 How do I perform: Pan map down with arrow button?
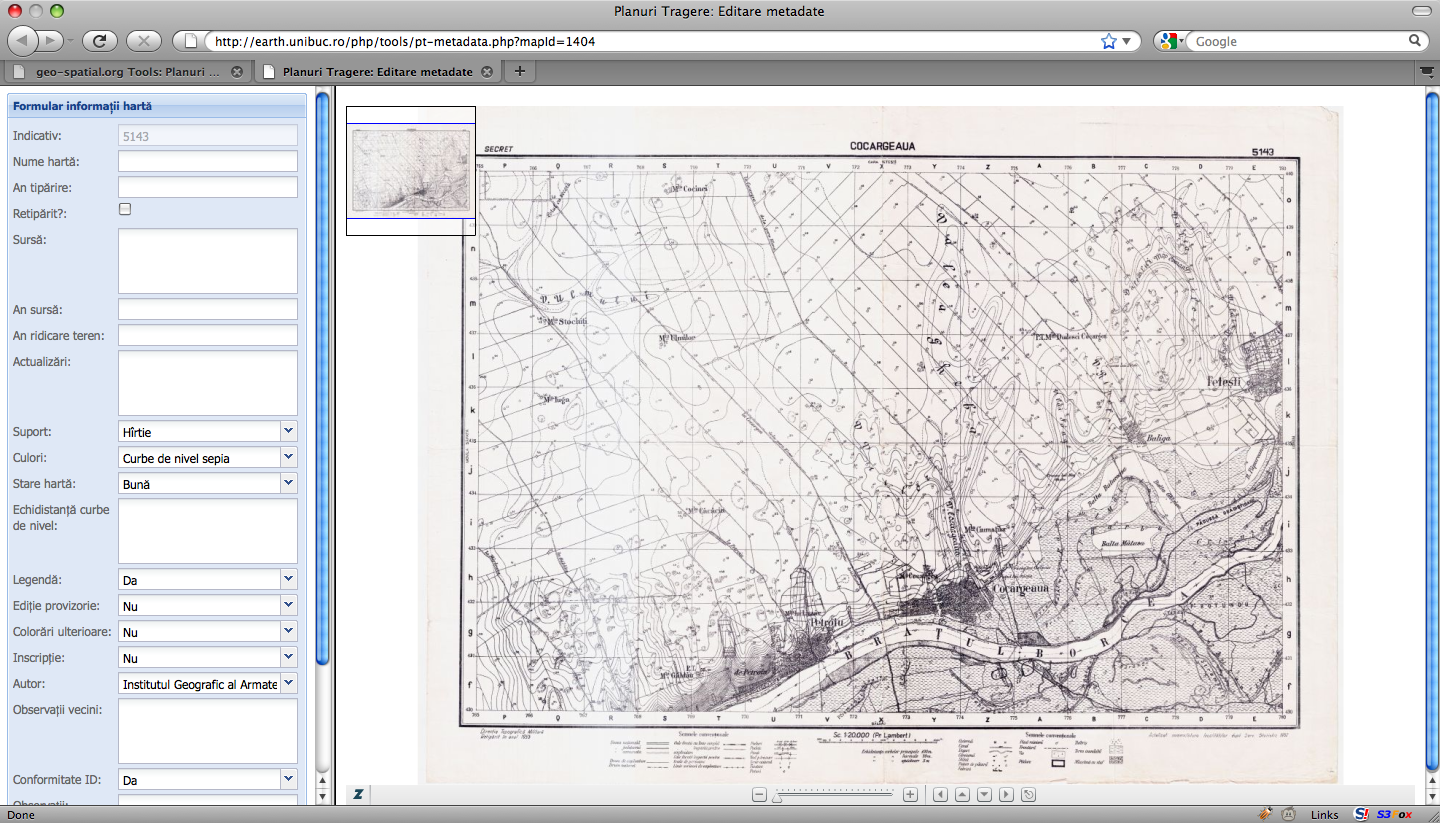(984, 795)
